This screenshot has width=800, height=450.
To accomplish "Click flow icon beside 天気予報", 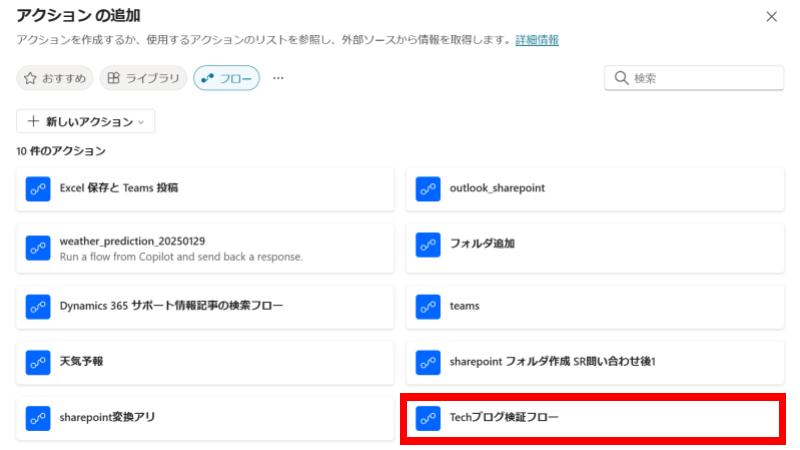I will 38,362.
